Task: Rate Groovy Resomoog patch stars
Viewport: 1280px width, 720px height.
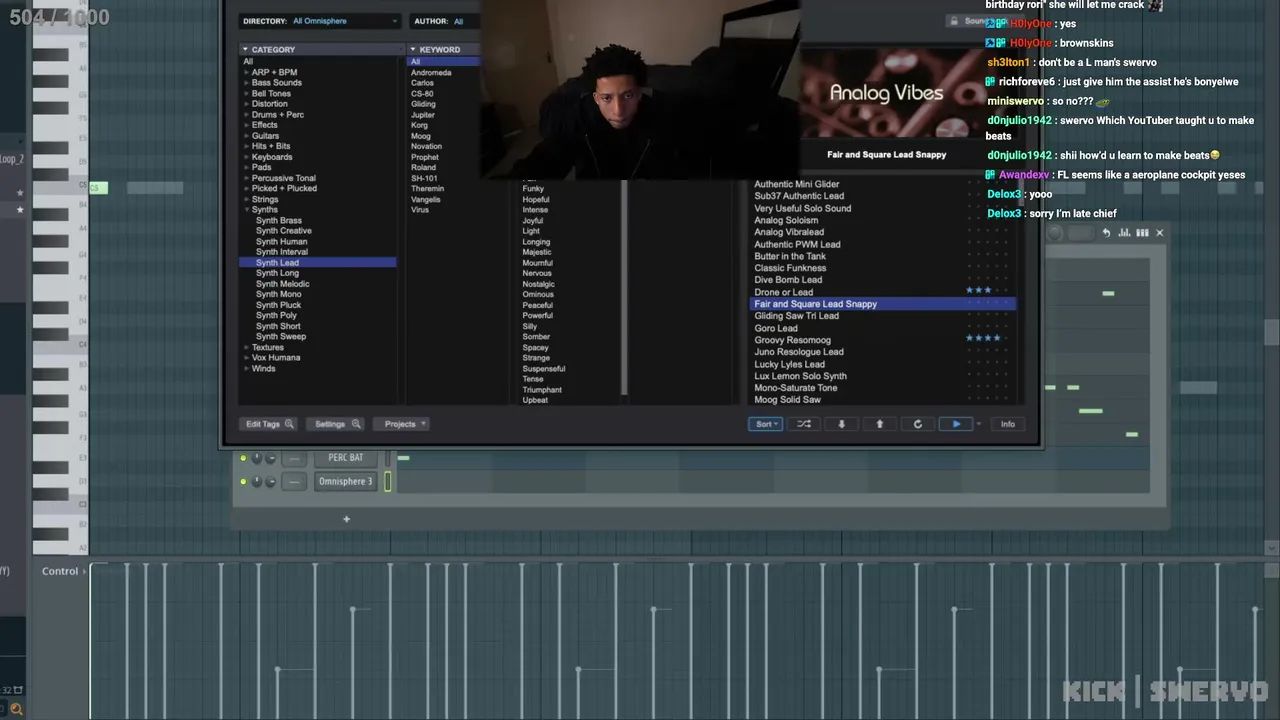Action: coord(985,339)
